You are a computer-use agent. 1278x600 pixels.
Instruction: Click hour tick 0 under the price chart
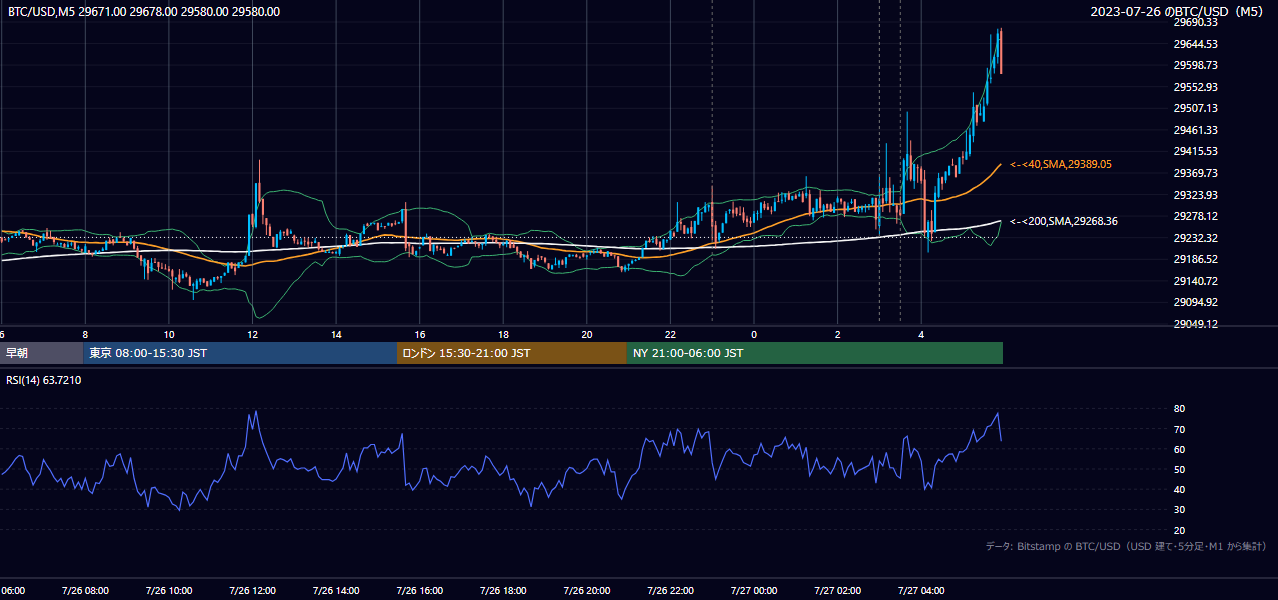[754, 335]
